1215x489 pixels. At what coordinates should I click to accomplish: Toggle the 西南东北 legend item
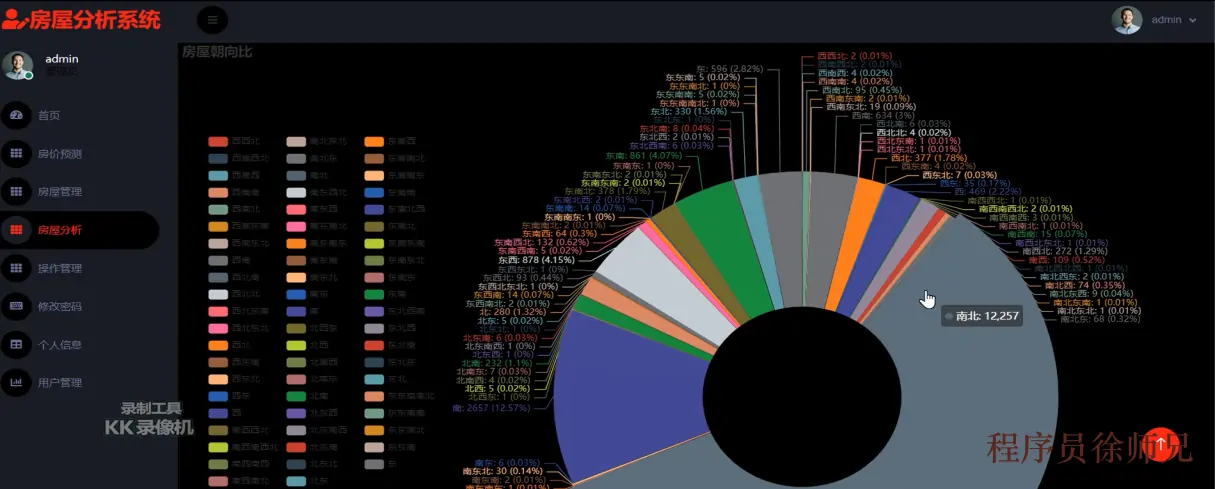tap(240, 243)
